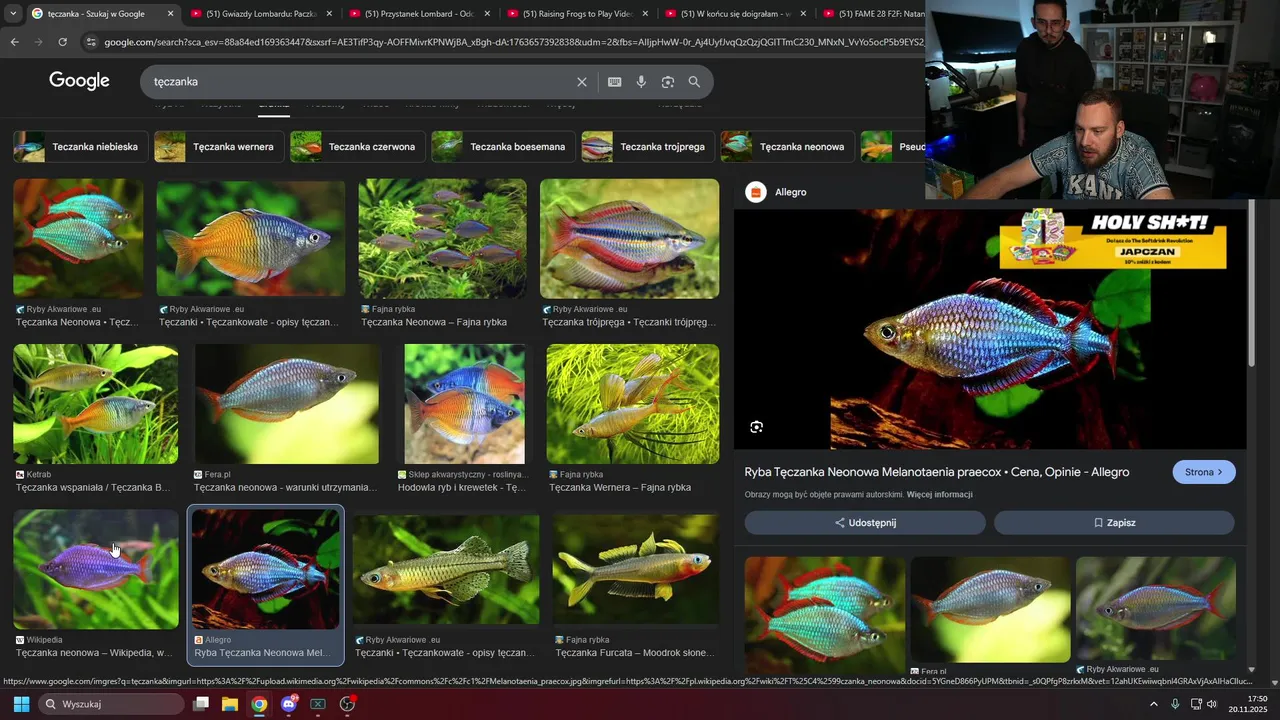The height and width of the screenshot is (720, 1280).
Task: Click the Google search input field
Action: [x=360, y=82]
